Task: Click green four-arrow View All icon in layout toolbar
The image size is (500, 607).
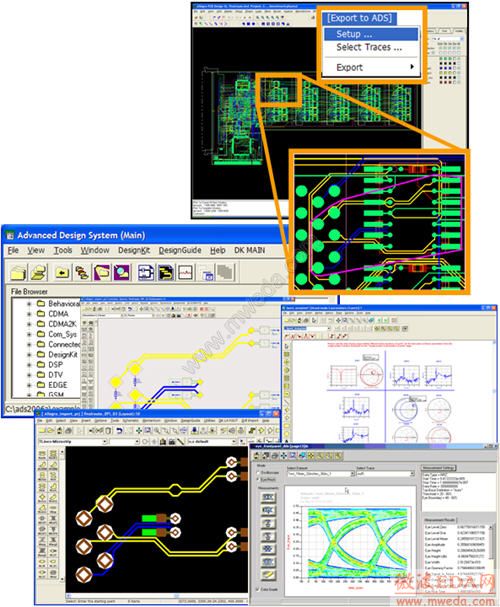Action: pyautogui.click(x=139, y=430)
